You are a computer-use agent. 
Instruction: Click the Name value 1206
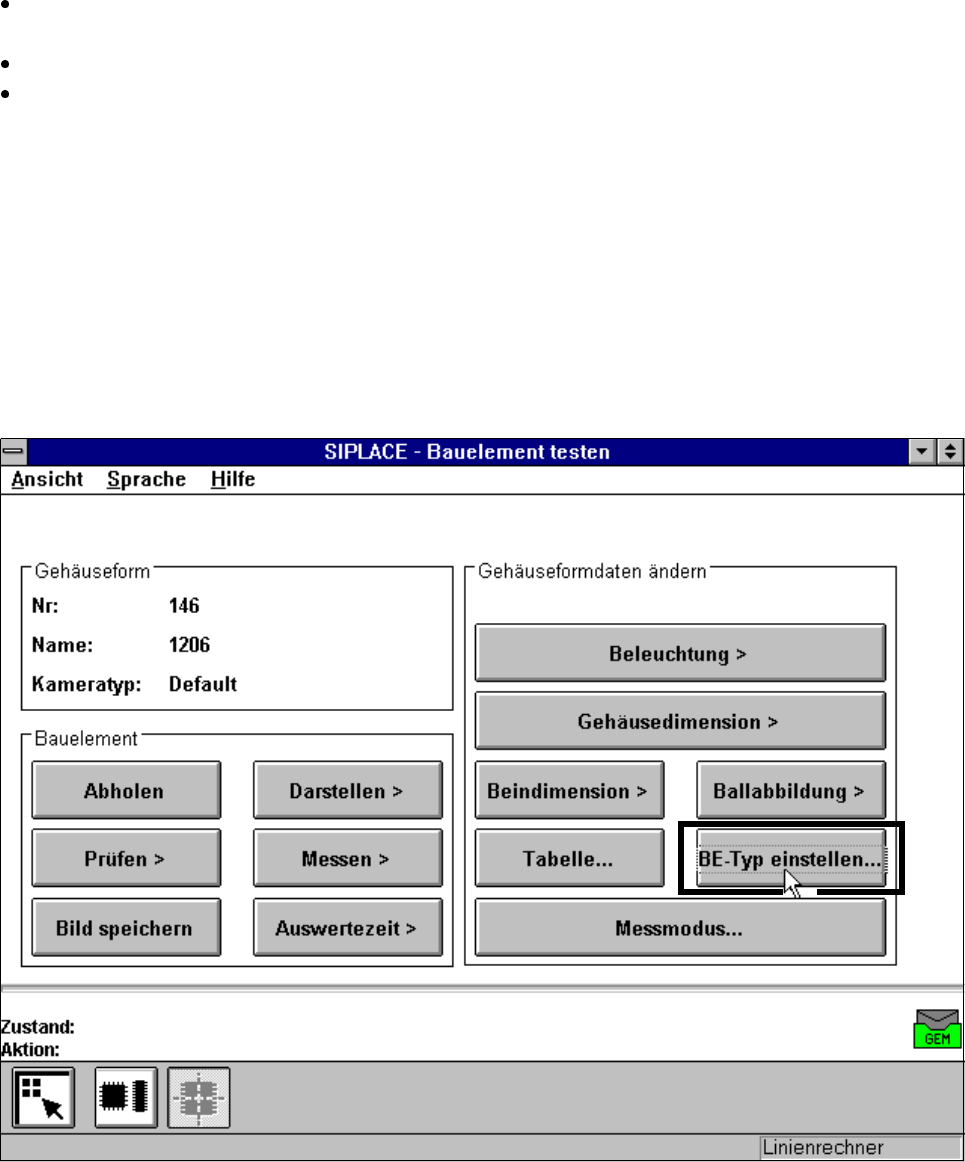click(189, 645)
